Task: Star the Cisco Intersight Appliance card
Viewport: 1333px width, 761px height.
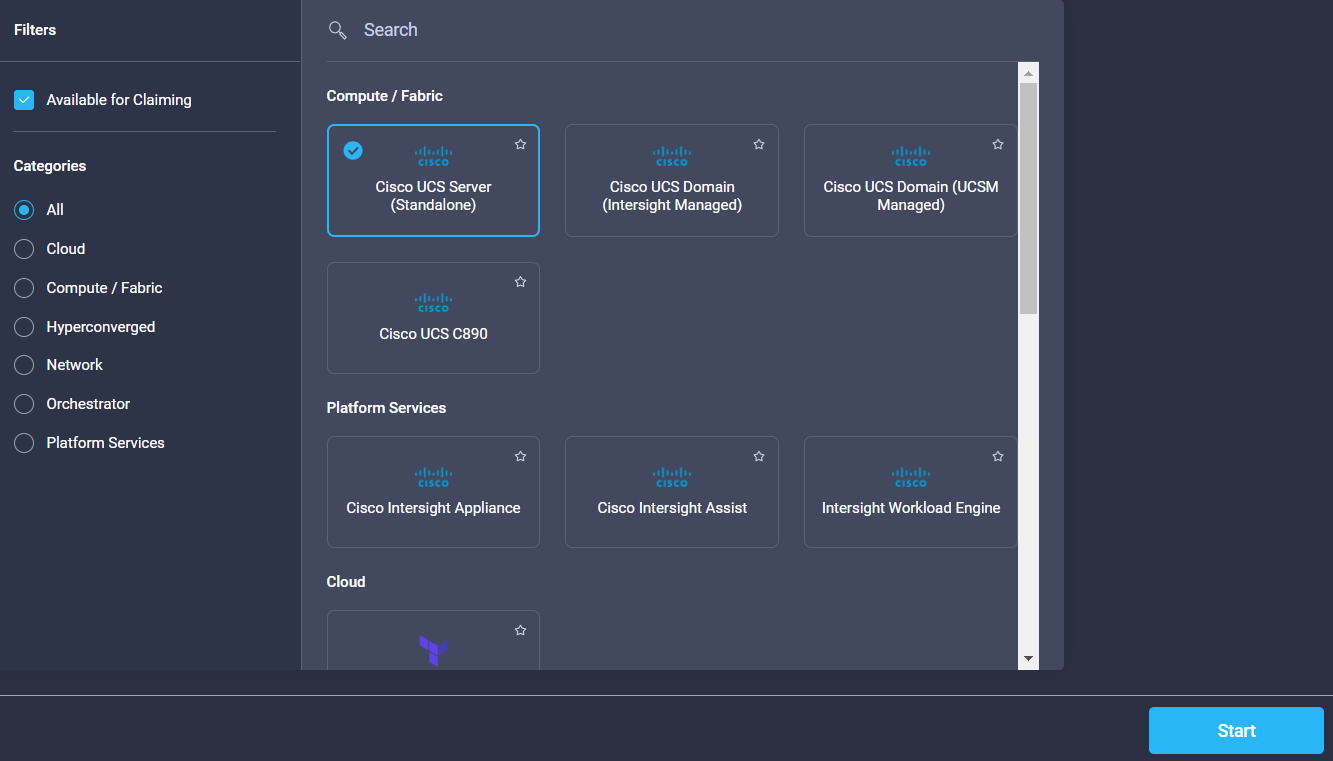Action: point(520,456)
